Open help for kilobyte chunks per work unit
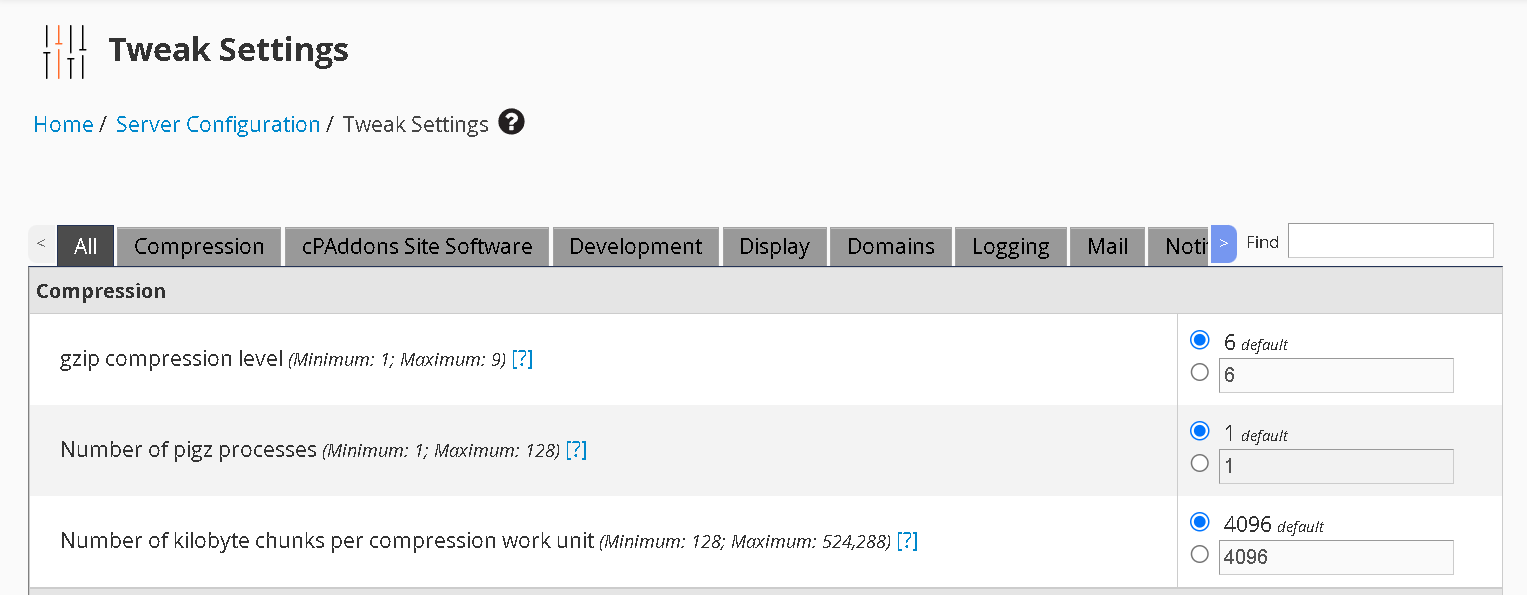Screen dimensions: 1527x595 (x=907, y=541)
